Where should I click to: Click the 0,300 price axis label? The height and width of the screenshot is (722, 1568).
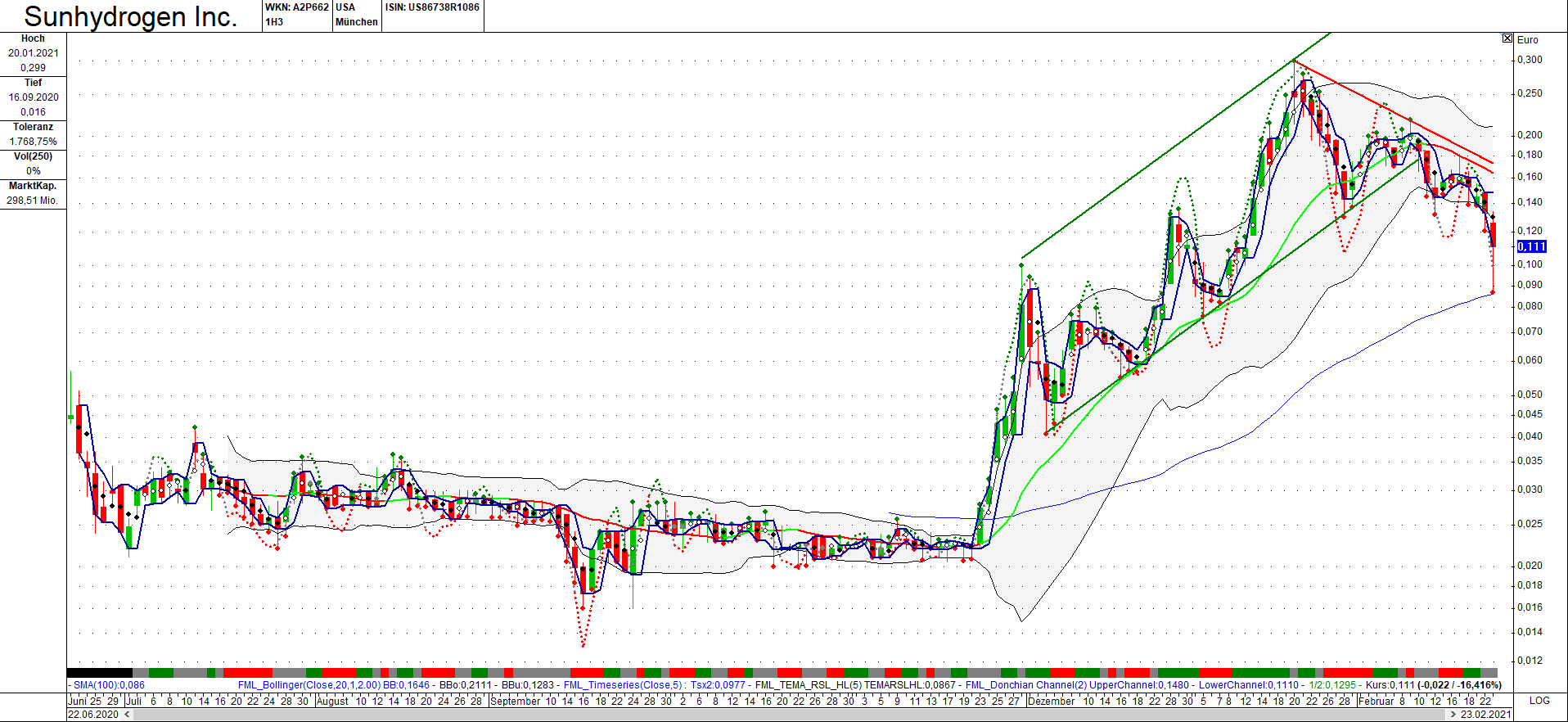[x=1530, y=60]
